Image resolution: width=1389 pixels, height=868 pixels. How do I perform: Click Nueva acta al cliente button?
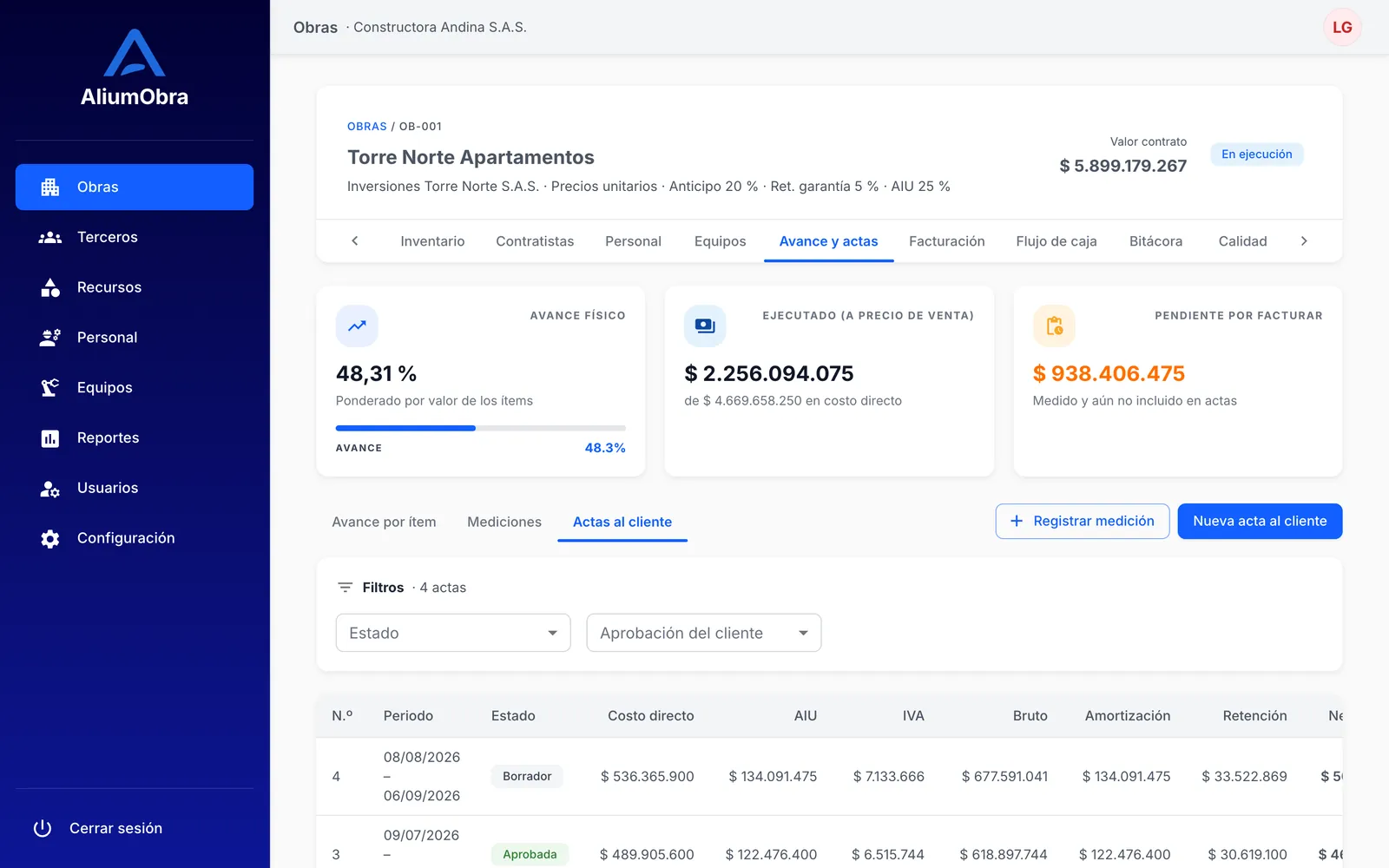tap(1260, 521)
